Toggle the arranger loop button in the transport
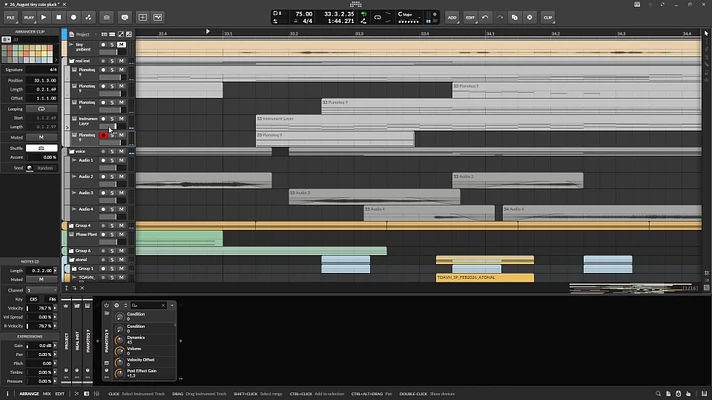Image resolution: width=712 pixels, height=400 pixels. [377, 17]
